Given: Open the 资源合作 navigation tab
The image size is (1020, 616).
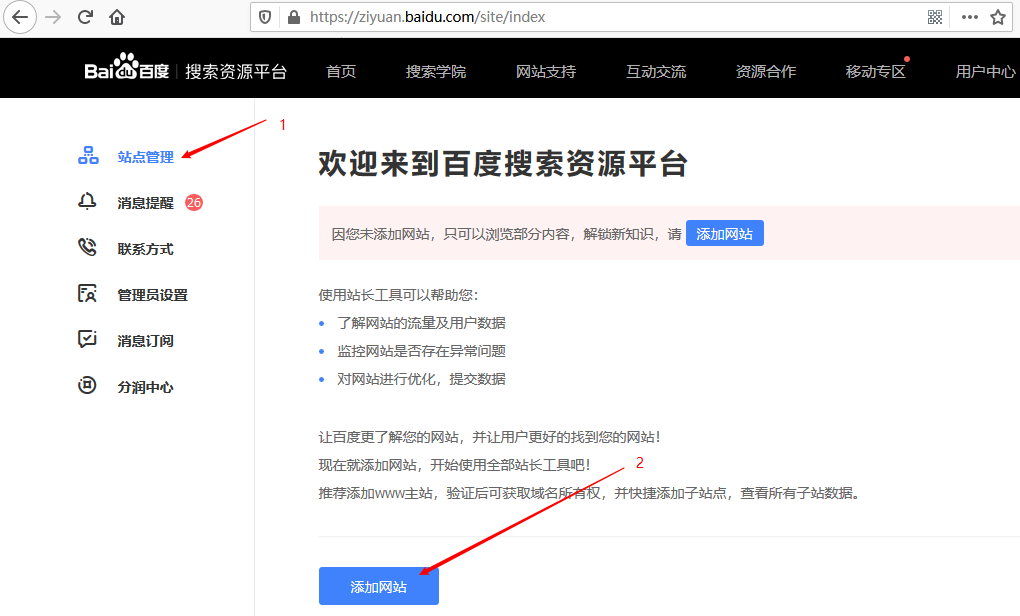Looking at the screenshot, I should [766, 72].
